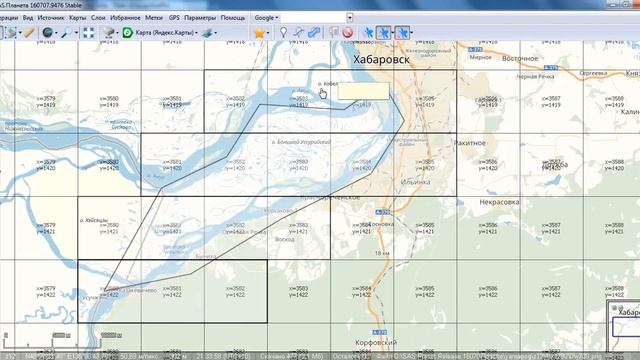640x360 pixels.
Task: Open the Источник menu
Action: coord(51,18)
